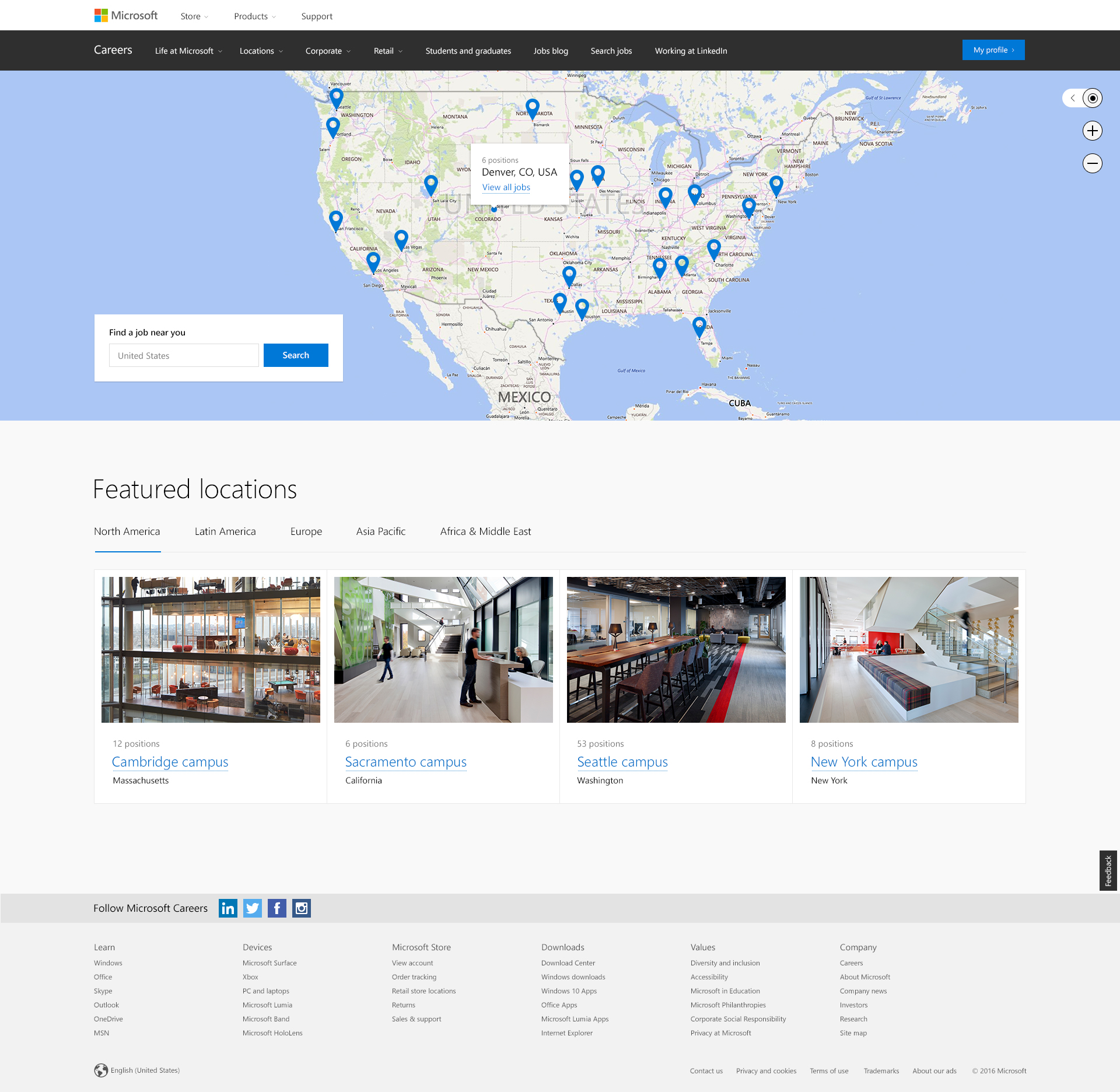Click the United States location input field
The width and height of the screenshot is (1120, 1092).
[x=184, y=355]
